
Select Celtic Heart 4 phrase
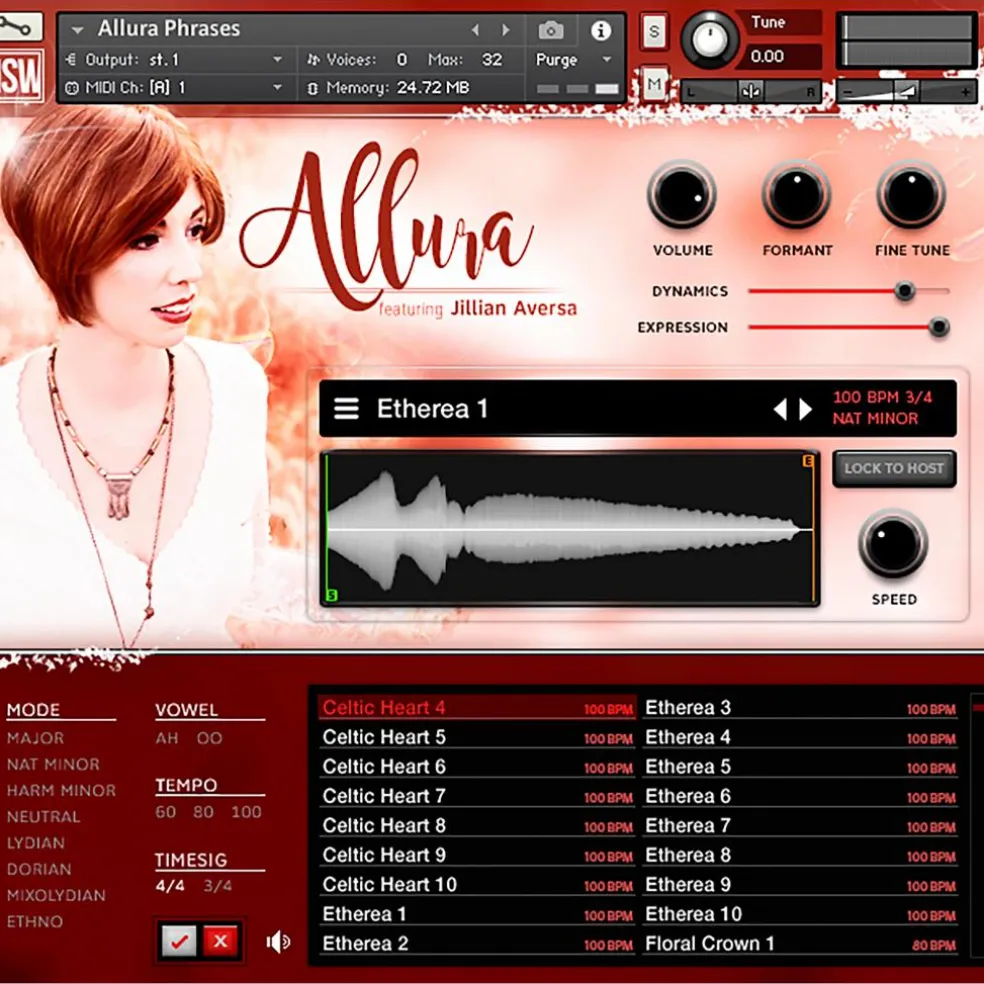coord(477,708)
